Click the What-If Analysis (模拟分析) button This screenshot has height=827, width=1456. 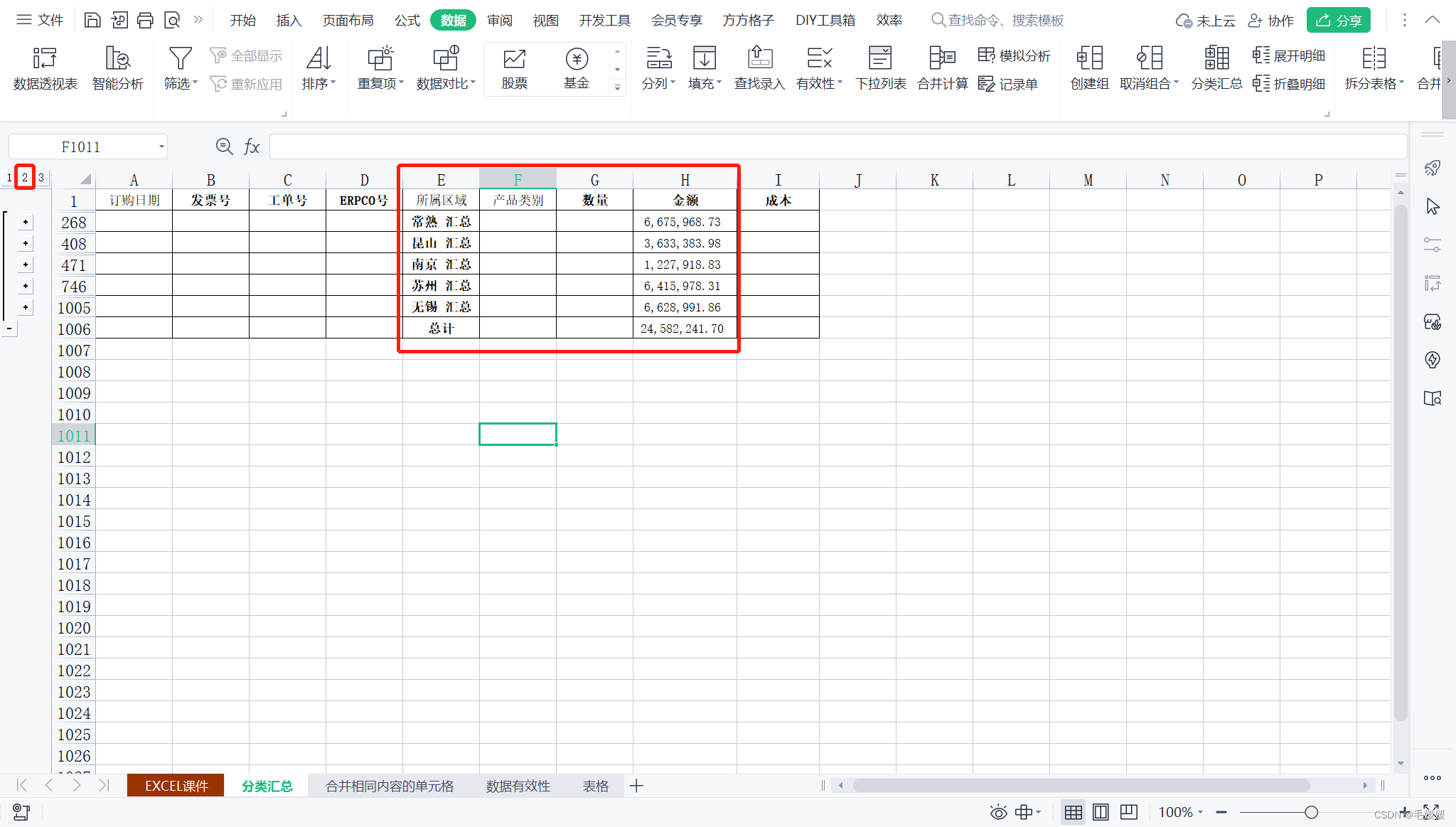(x=1015, y=55)
